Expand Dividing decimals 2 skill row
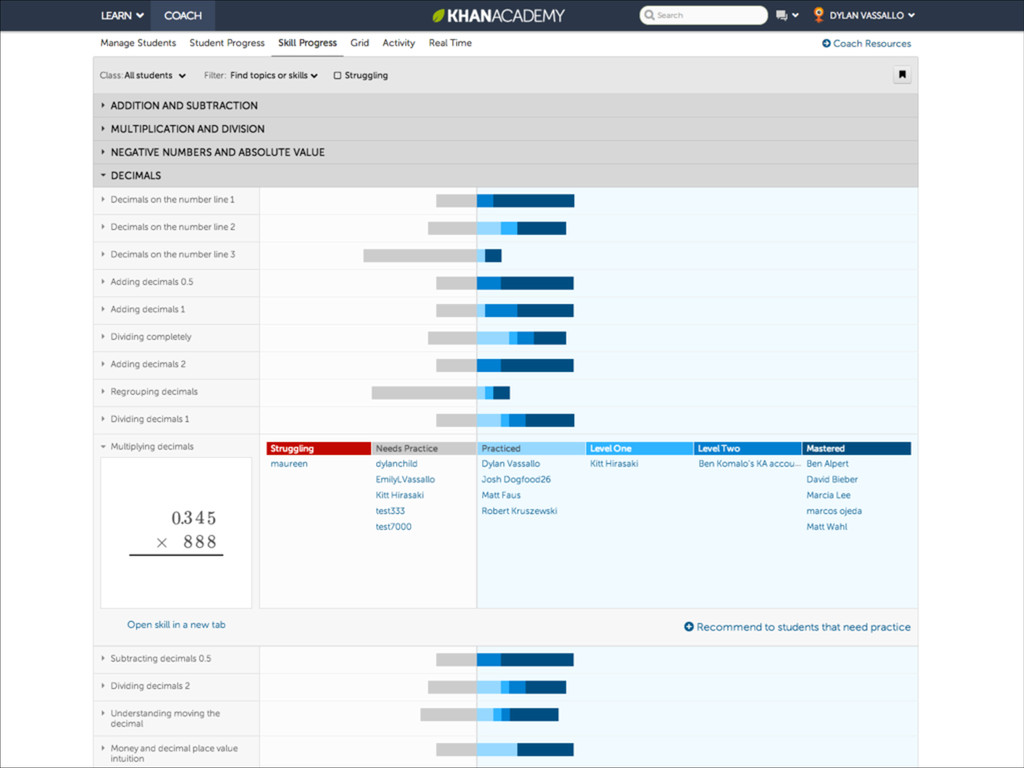1024x768 pixels. tap(146, 686)
